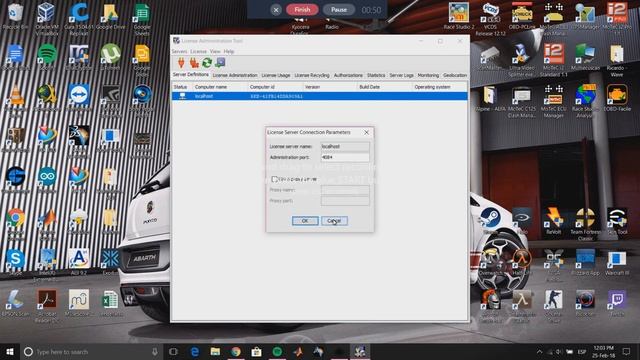640x360 pixels.
Task: Click the Administration port field
Action: 345,157
